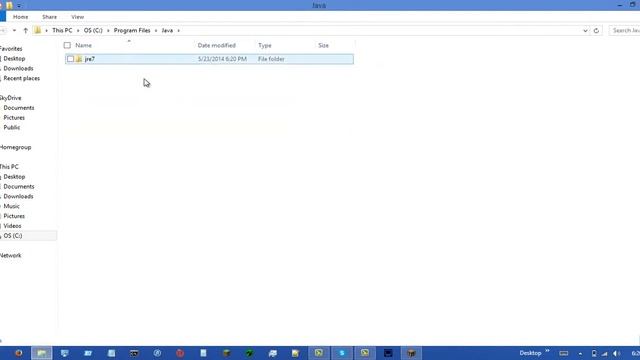Refresh the Java folder view
Screen dimensions: 640x360
[x=596, y=31]
